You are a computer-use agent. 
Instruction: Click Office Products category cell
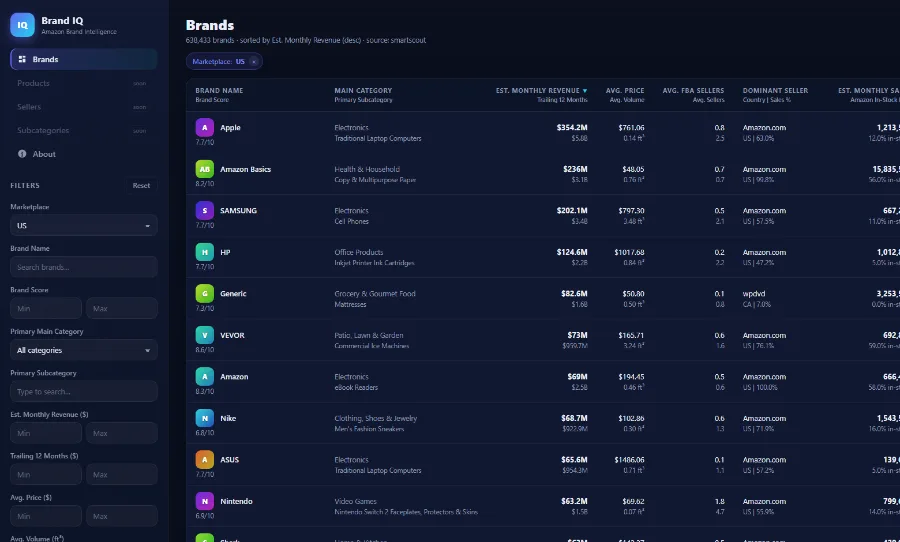[359, 252]
